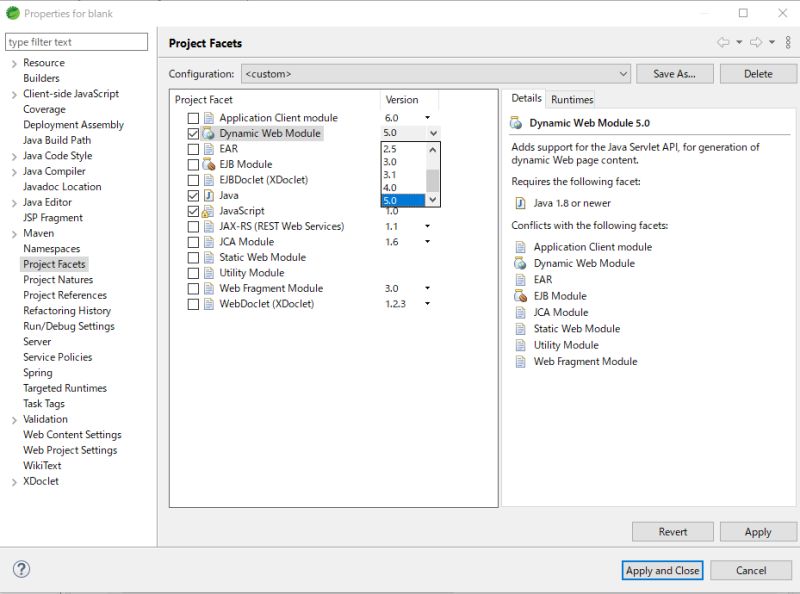800x594 pixels.
Task: Click the Cancel button
Action: tap(751, 570)
